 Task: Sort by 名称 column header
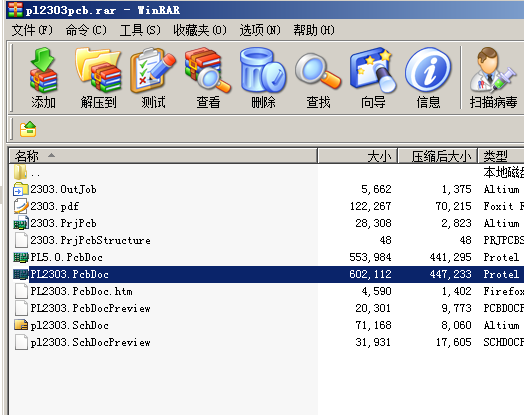pyautogui.click(x=163, y=156)
